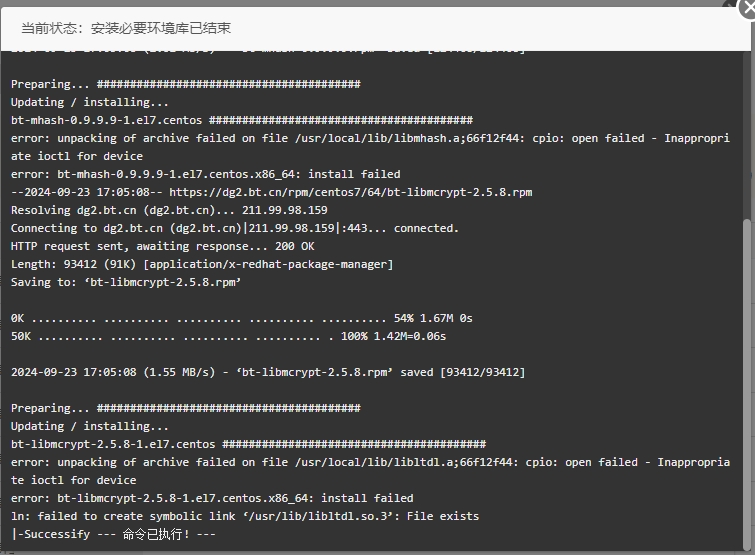Click the bt-libmcrypt-2.5.8.rpm download URL

[x=351, y=192]
